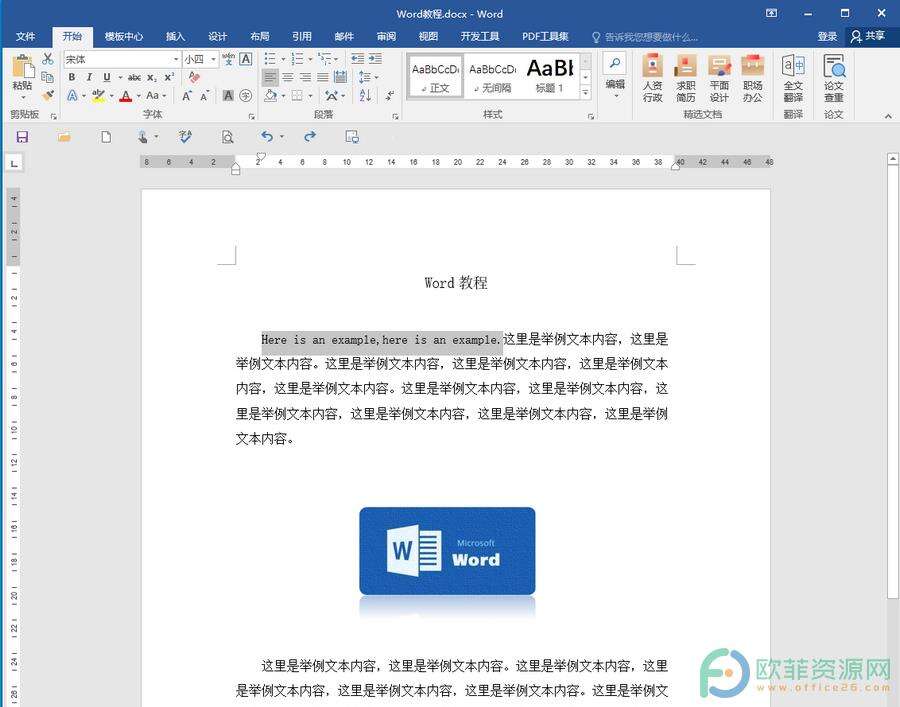900x707 pixels.
Task: Open the 文件 File menu
Action: point(25,37)
